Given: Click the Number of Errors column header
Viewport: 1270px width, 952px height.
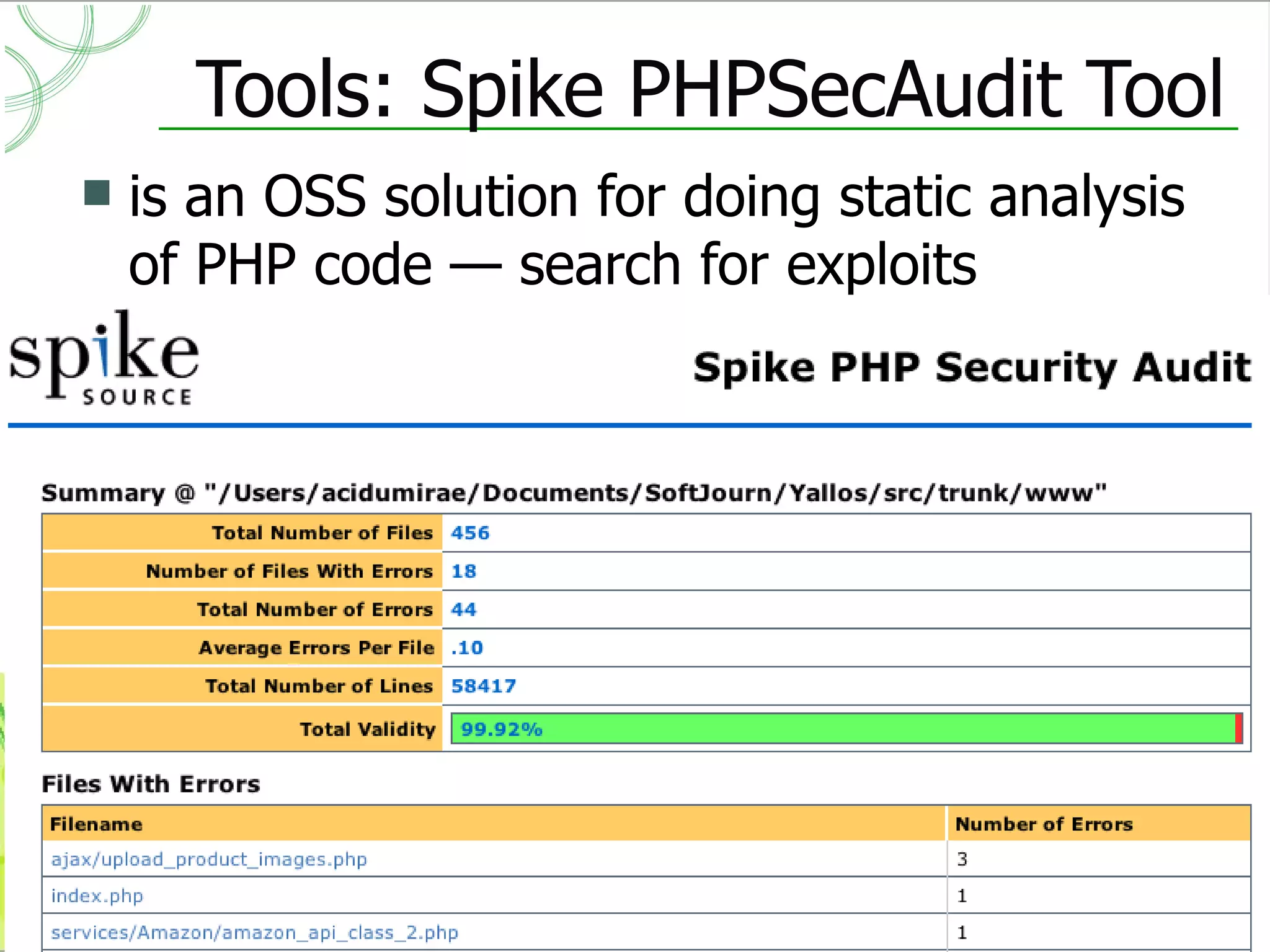Looking at the screenshot, I should click(x=1099, y=824).
